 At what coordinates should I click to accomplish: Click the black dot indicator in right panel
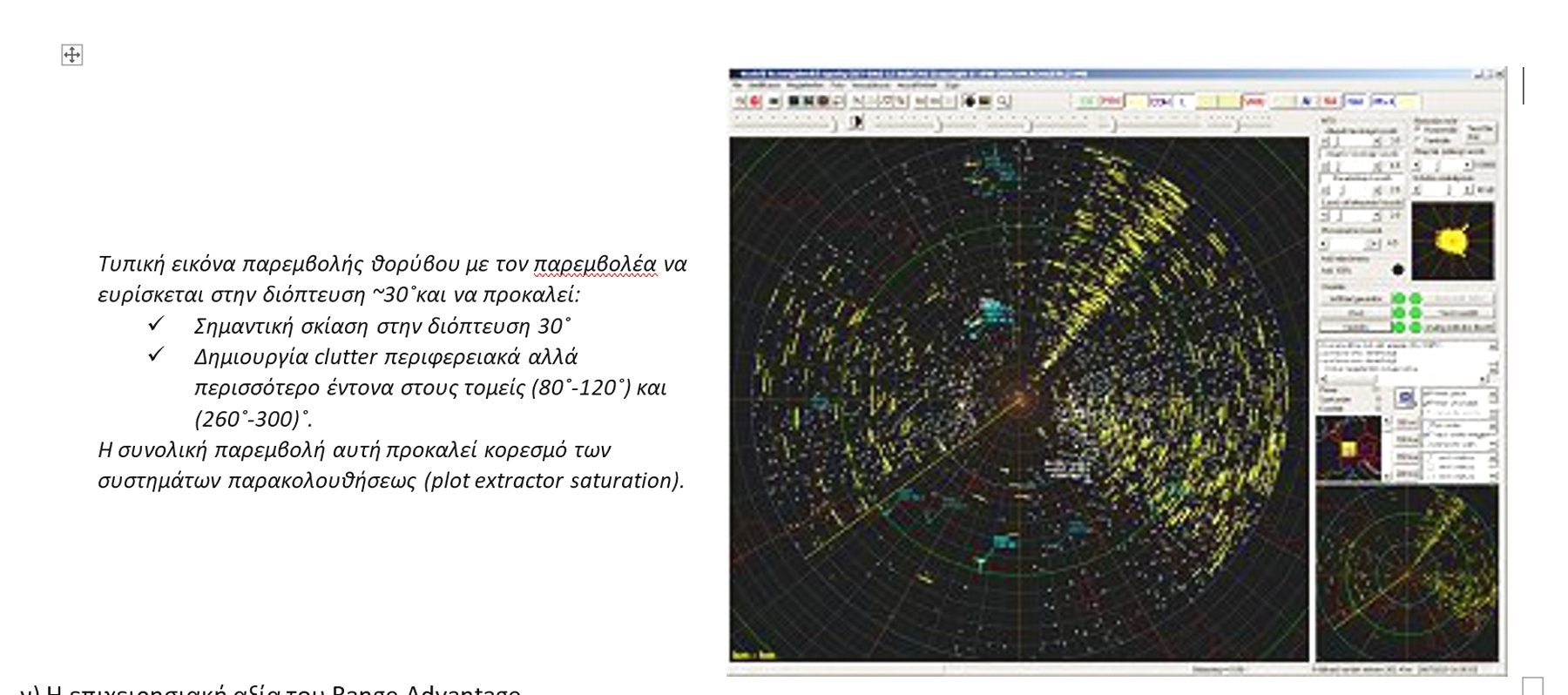pos(1398,270)
